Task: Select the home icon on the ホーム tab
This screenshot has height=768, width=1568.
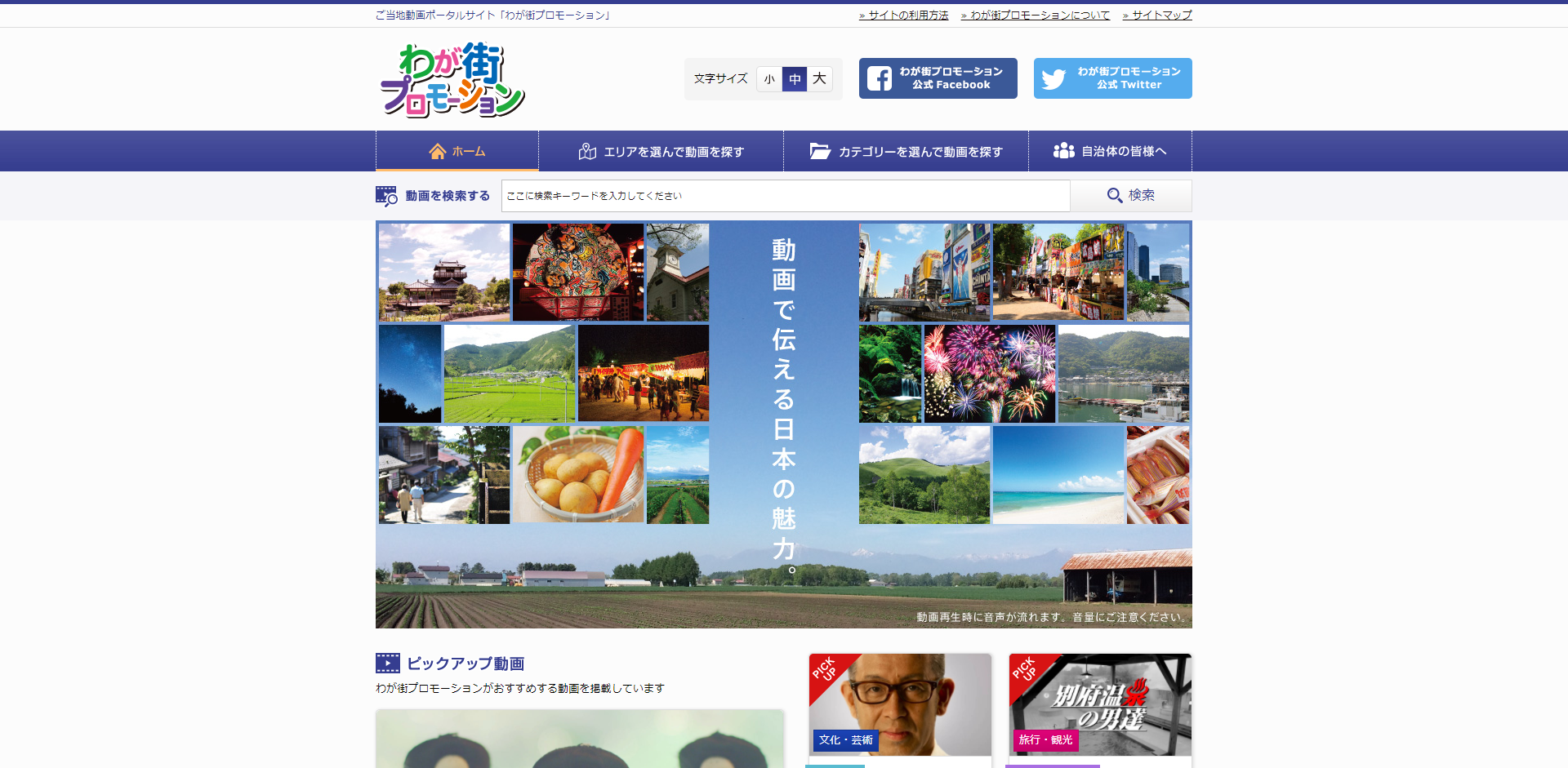Action: point(438,150)
